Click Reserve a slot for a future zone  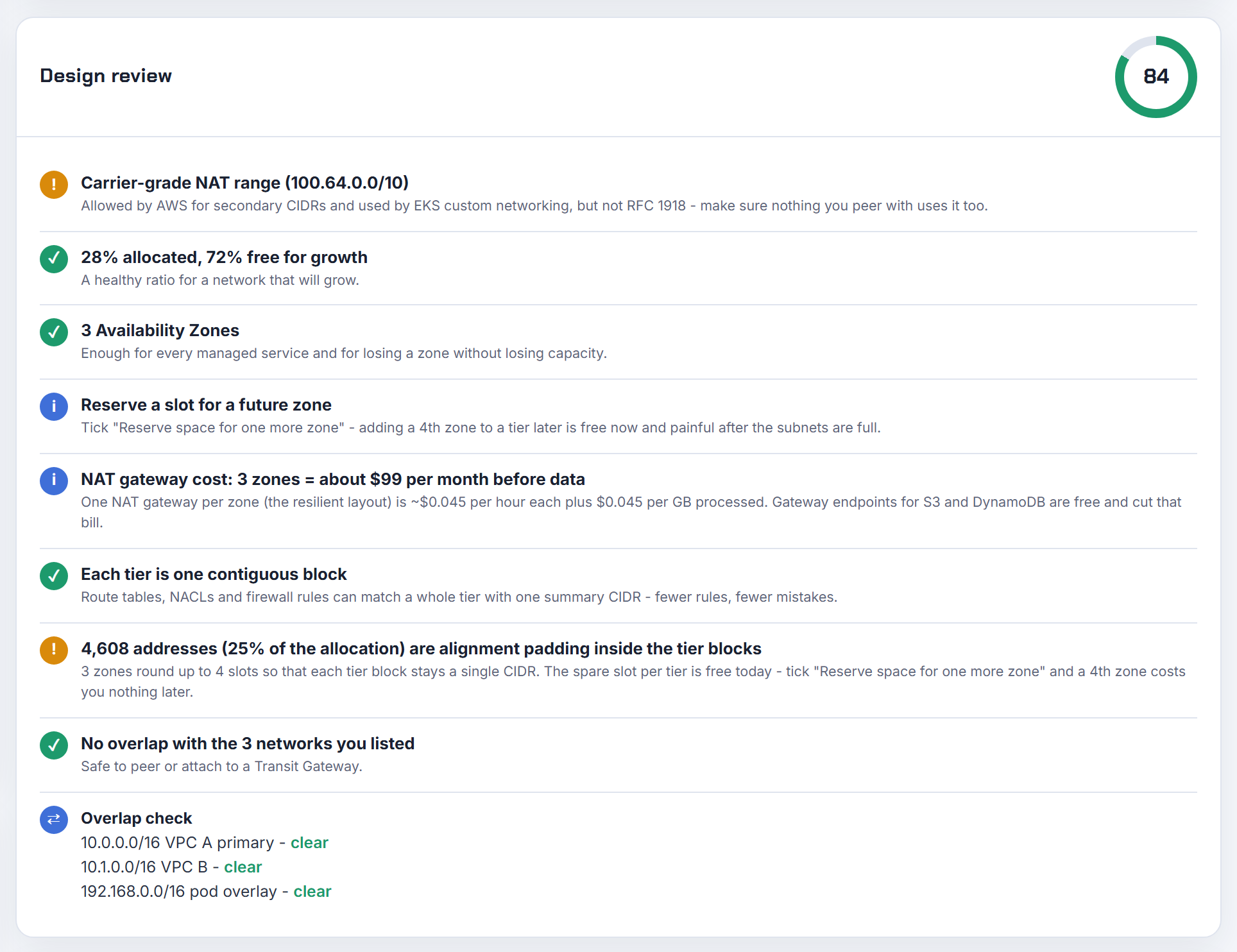click(206, 405)
